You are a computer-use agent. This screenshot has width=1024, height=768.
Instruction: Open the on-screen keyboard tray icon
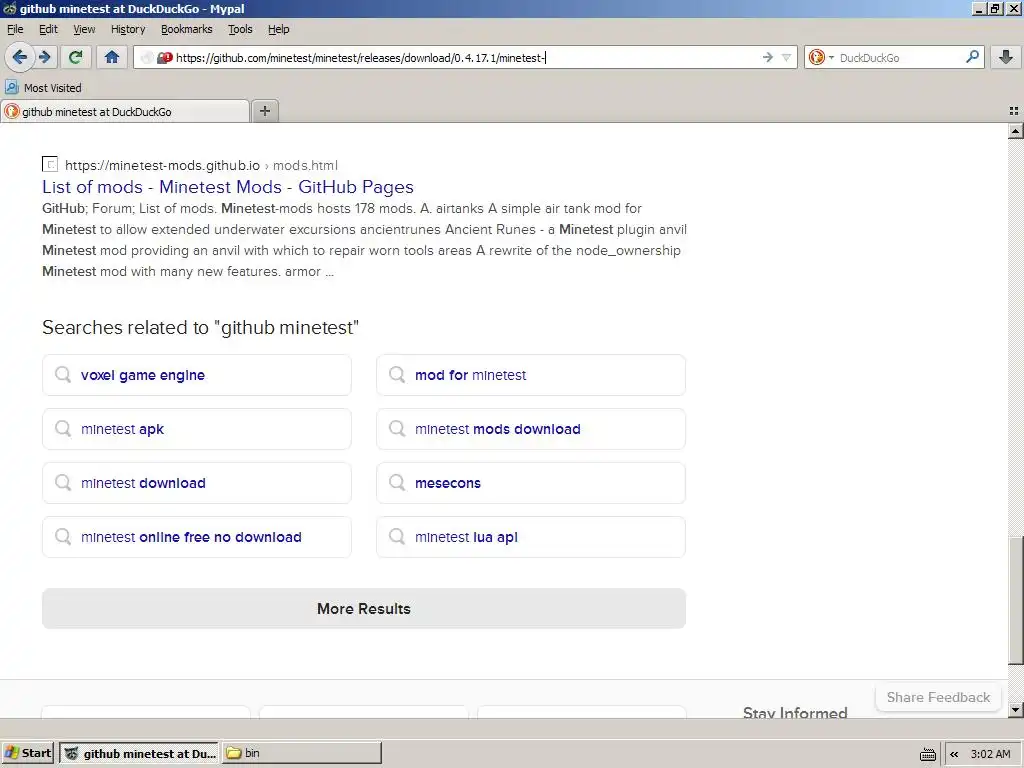(x=927, y=754)
